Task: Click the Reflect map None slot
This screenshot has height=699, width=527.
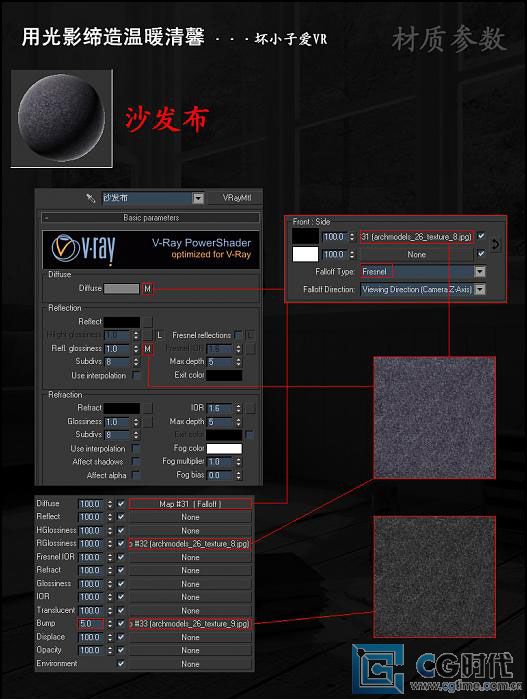Action: click(190, 517)
